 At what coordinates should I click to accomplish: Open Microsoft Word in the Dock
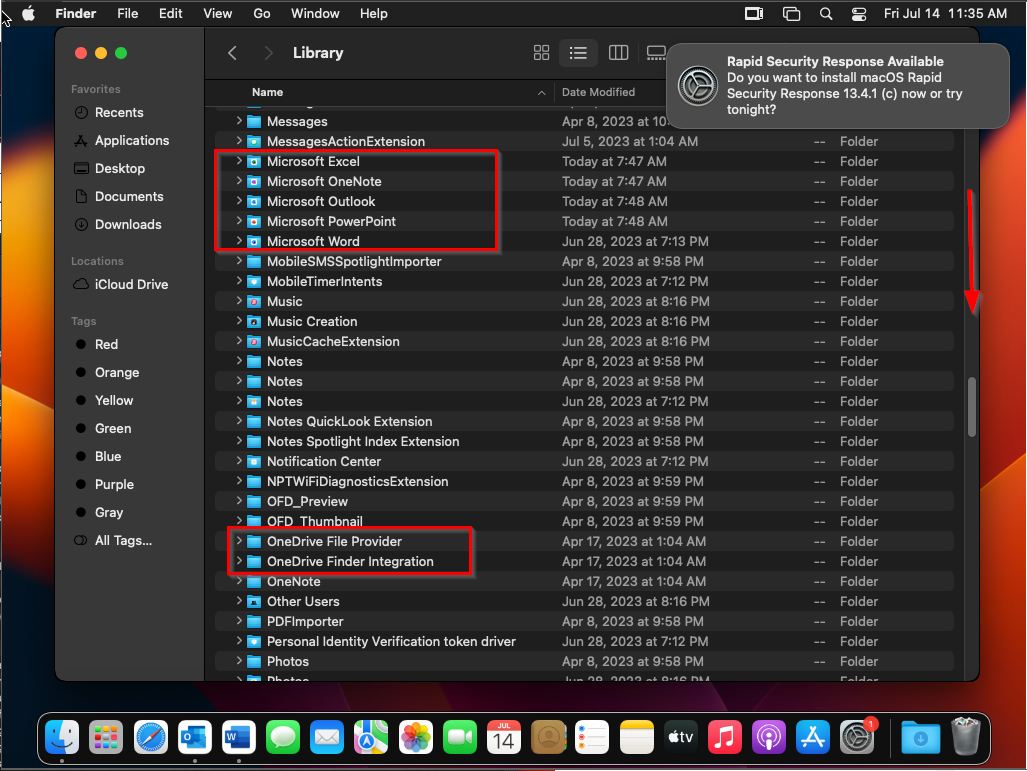point(238,737)
